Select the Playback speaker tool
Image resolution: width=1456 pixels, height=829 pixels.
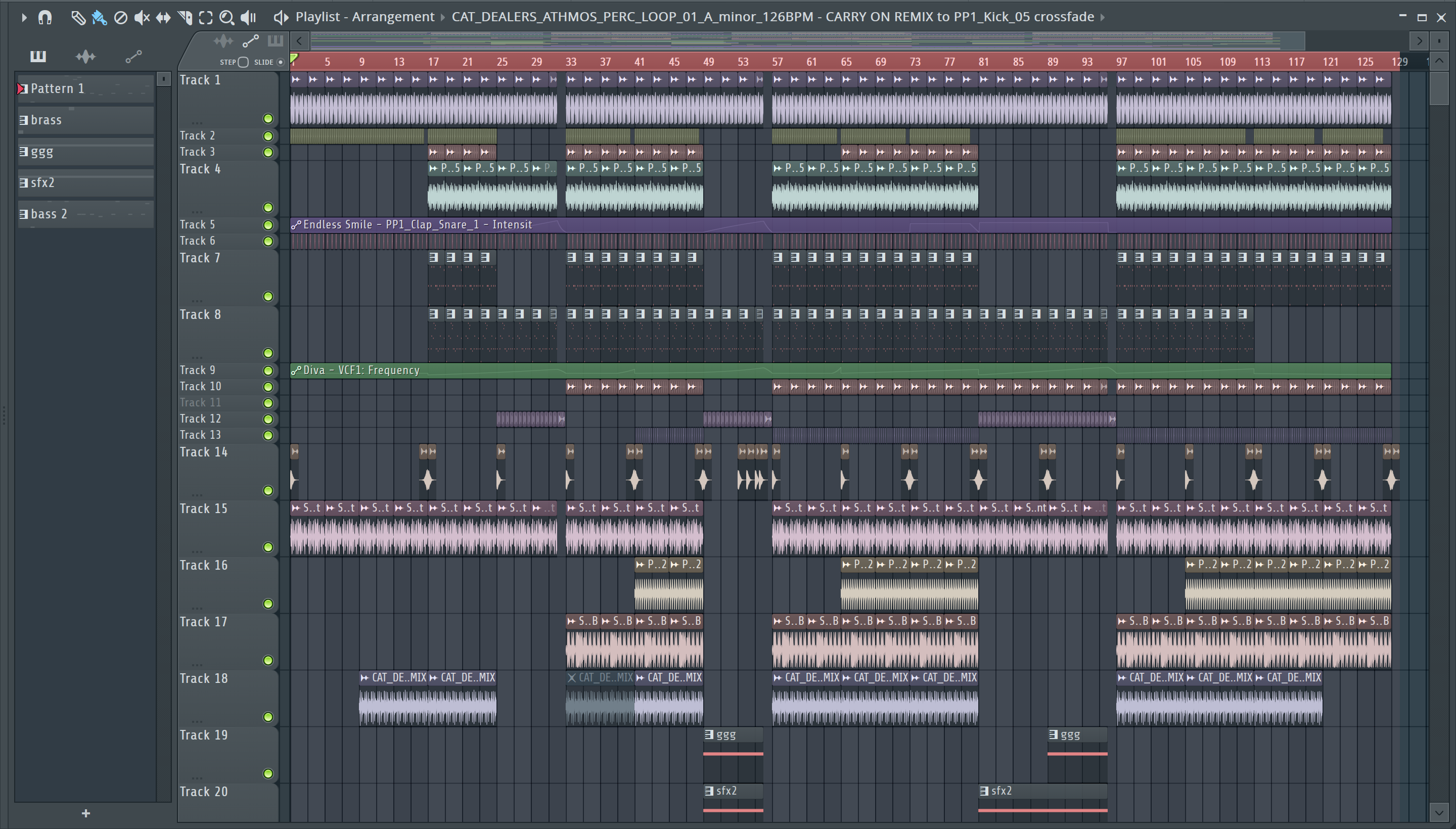tap(248, 18)
